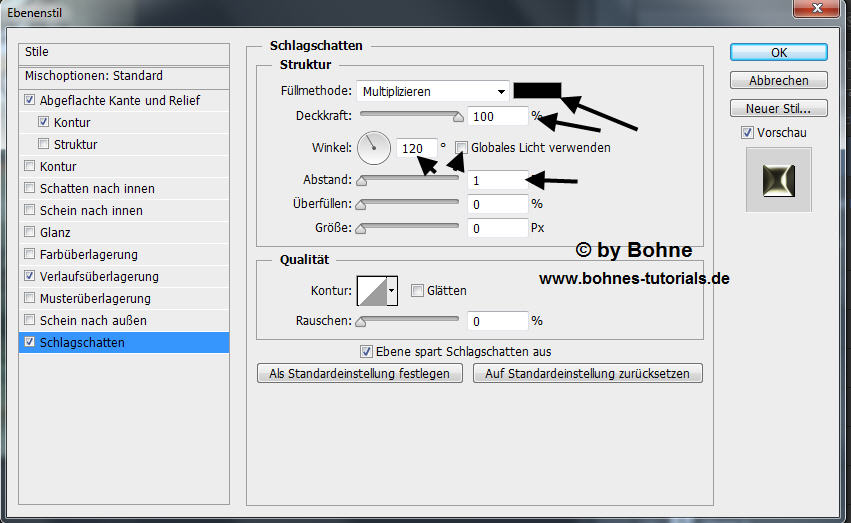Enable the Schein nach innen style
Image resolution: width=851 pixels, height=523 pixels.
(30, 211)
